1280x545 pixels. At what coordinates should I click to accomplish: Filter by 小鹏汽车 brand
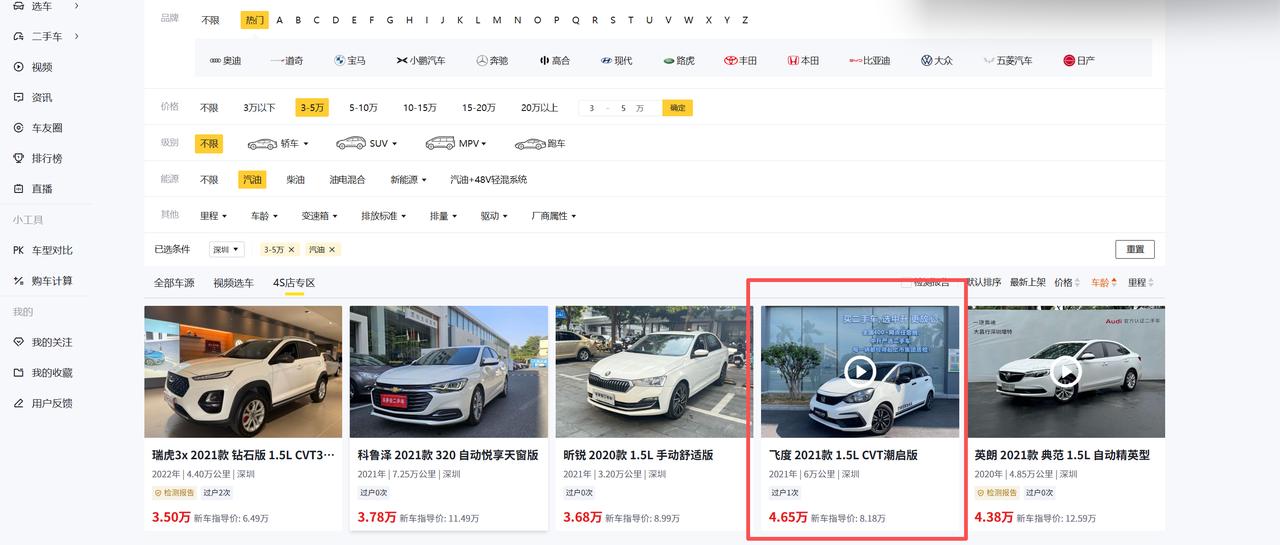(421, 60)
